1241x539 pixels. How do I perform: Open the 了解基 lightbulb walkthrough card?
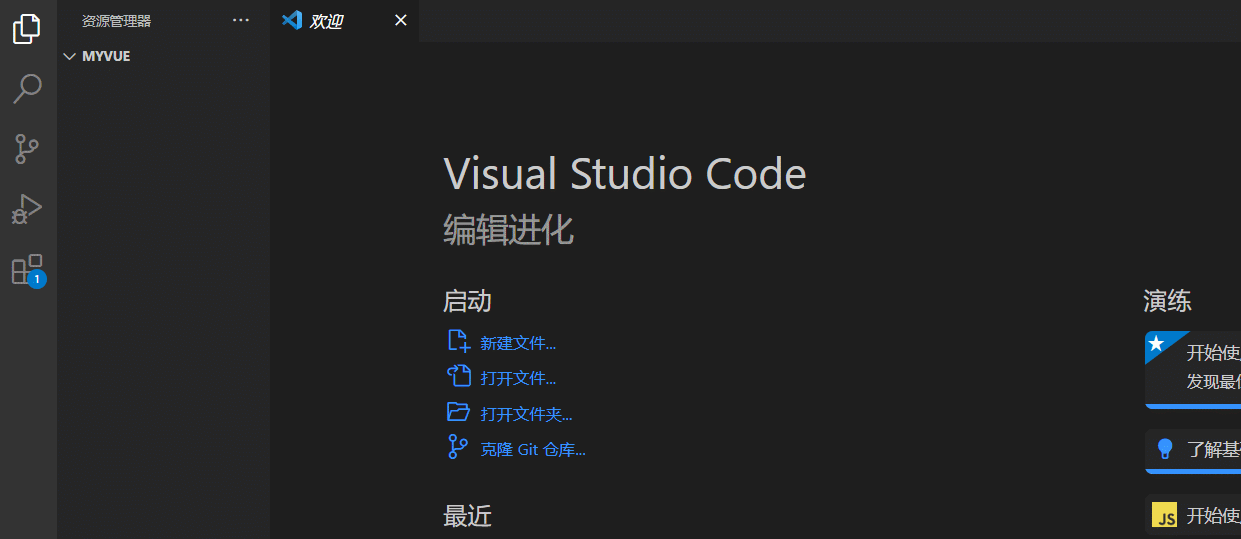click(x=1193, y=451)
